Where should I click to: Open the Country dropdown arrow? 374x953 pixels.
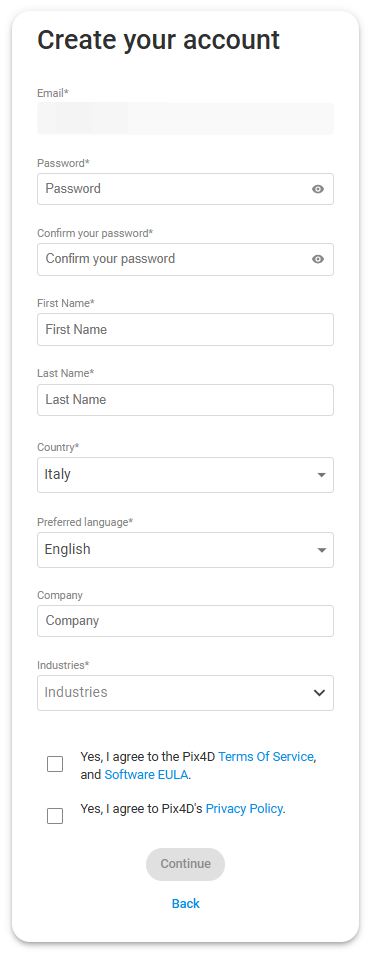[x=322, y=475]
